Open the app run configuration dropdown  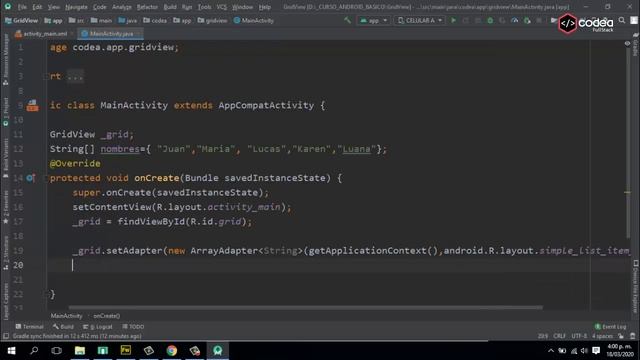373,20
